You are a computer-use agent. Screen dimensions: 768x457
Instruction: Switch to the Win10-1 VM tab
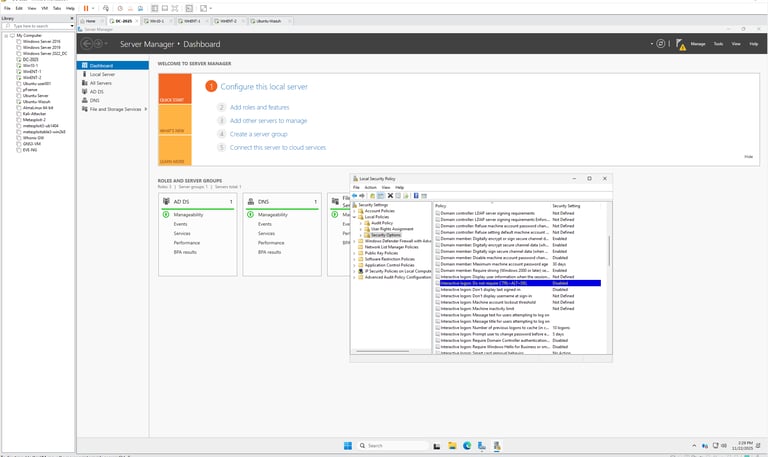click(x=156, y=21)
